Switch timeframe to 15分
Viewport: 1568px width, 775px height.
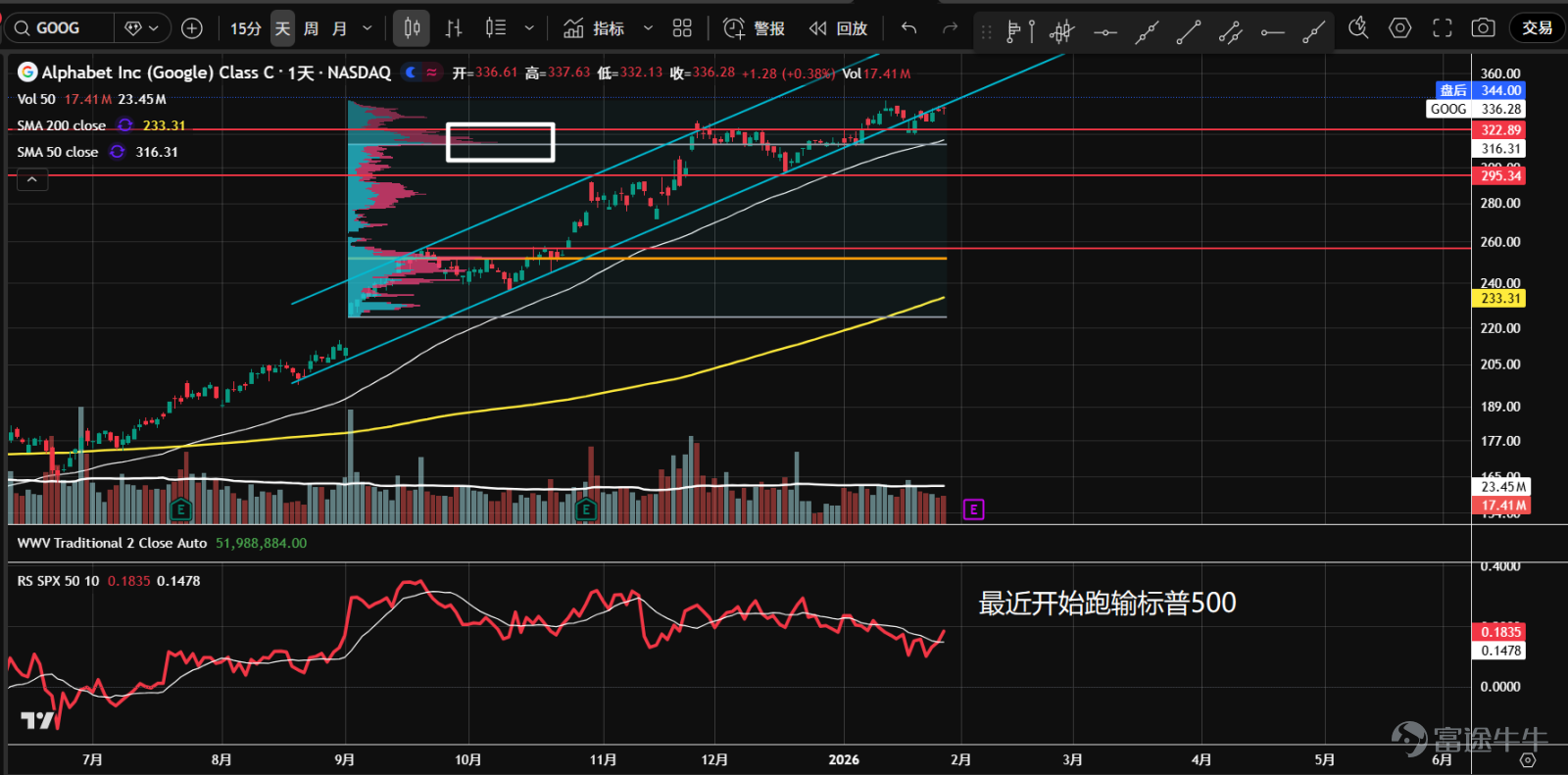(246, 28)
